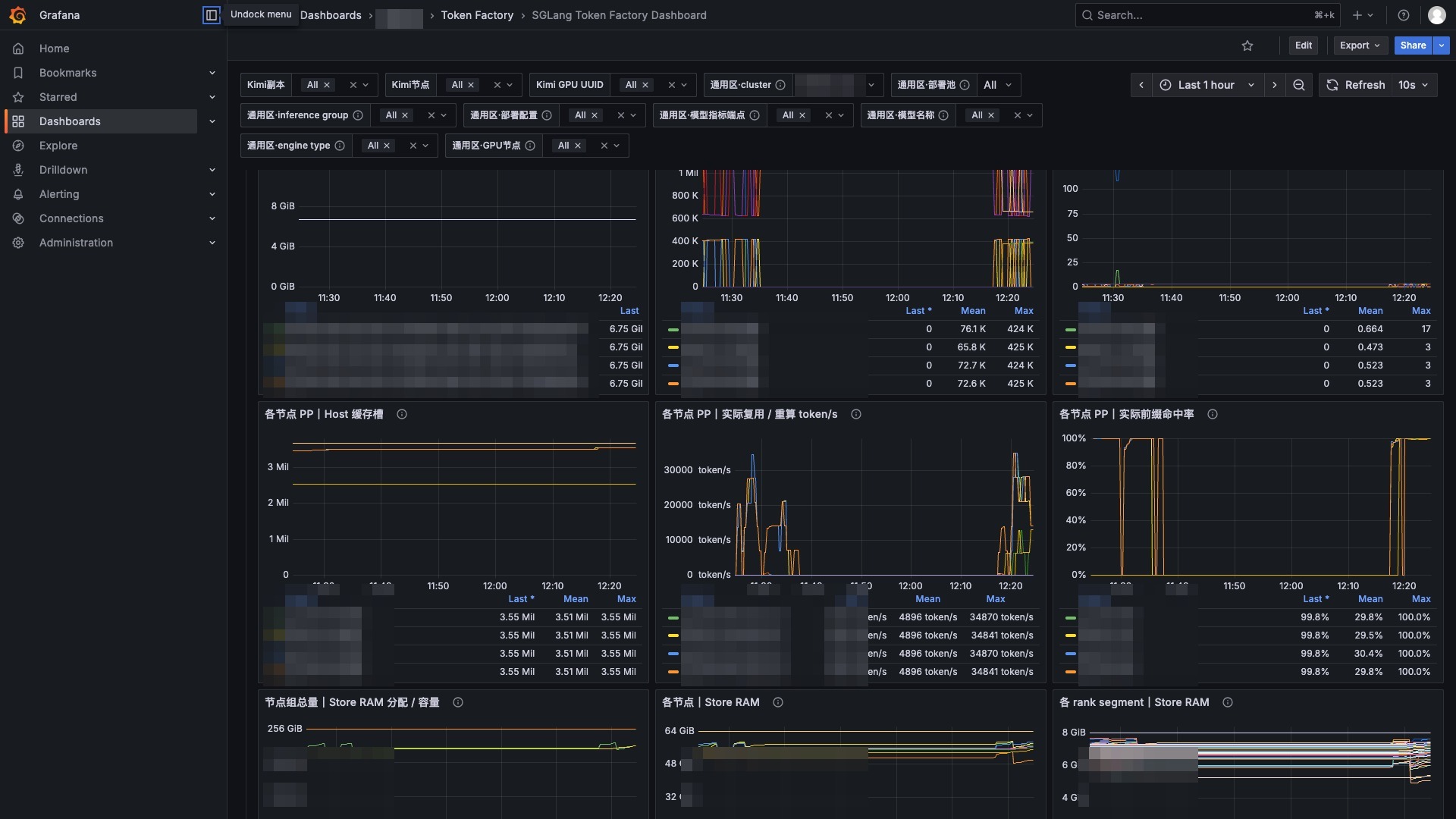Image resolution: width=1456 pixels, height=819 pixels.
Task: Remove All tag from 通用区·模型名称 filter
Action: click(x=991, y=115)
